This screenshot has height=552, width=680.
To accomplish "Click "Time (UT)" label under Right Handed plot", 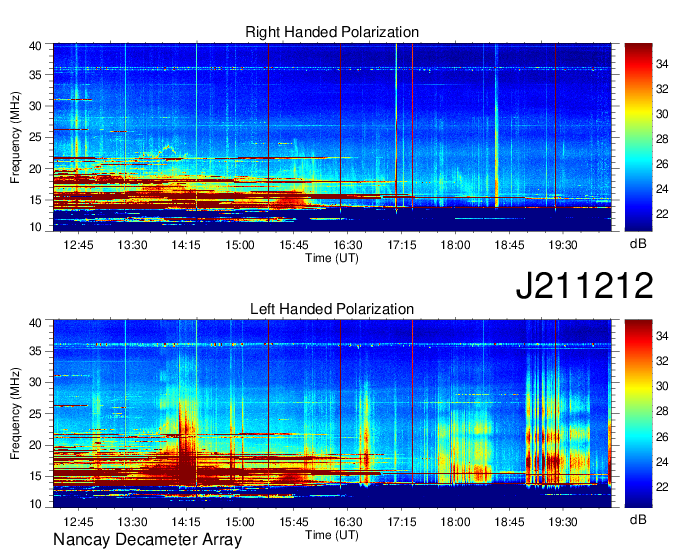I will pyautogui.click(x=332, y=258).
